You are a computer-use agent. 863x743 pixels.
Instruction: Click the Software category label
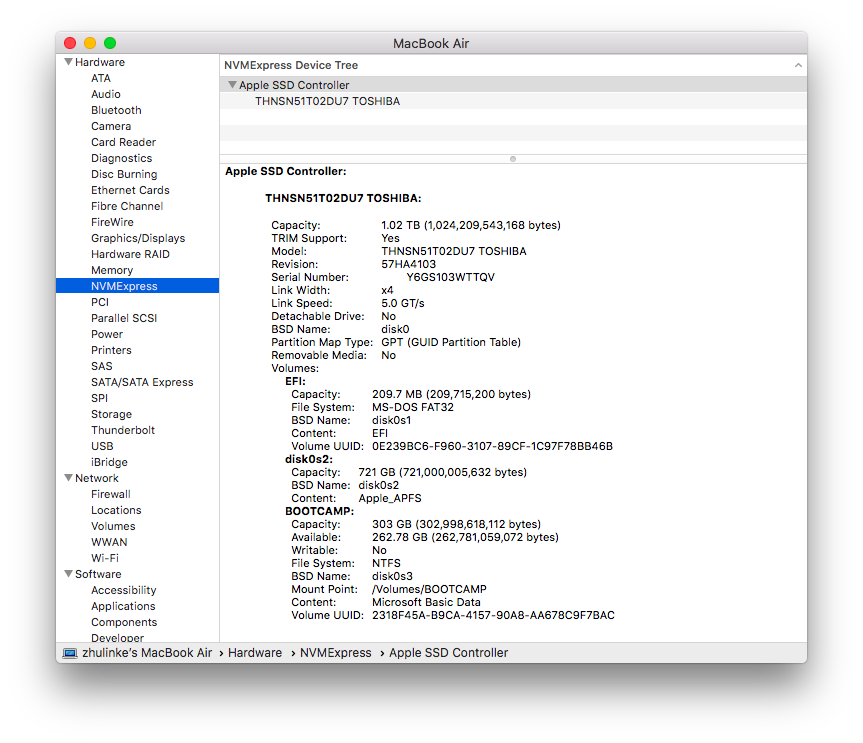pos(98,573)
